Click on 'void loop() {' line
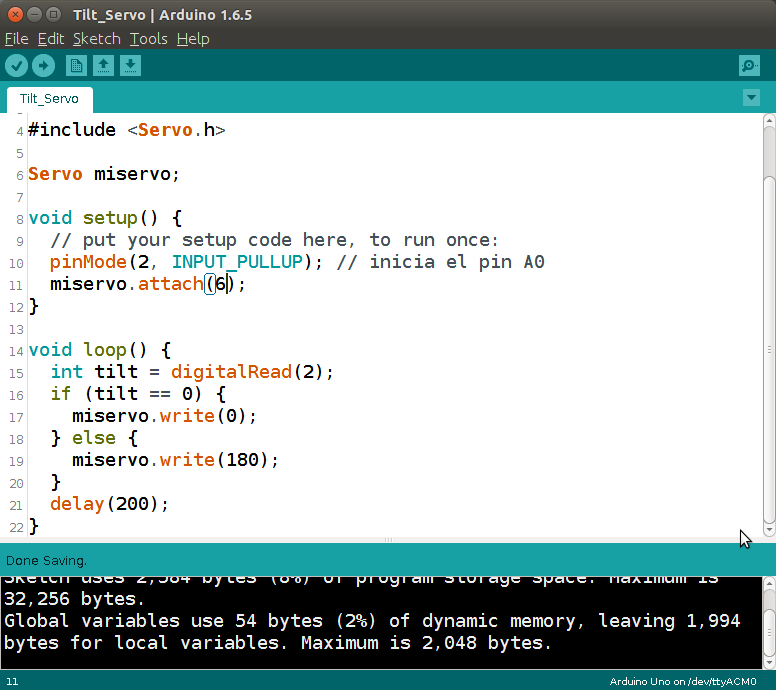 pos(99,350)
